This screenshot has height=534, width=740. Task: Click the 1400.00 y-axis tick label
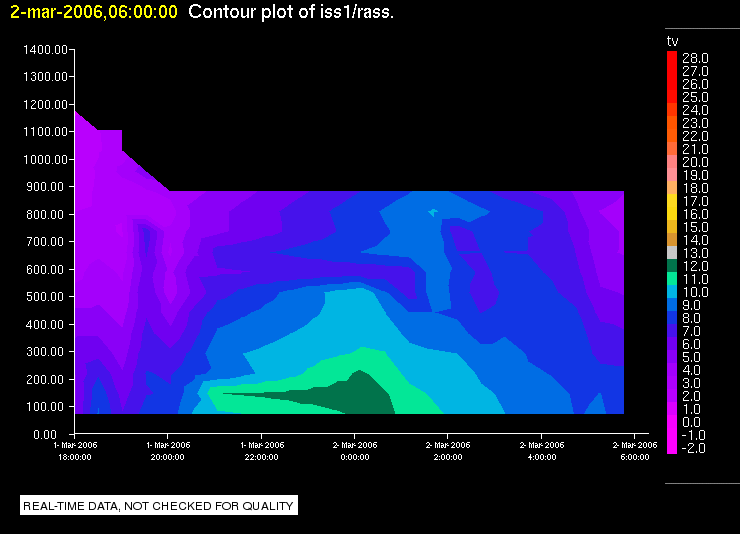(45, 50)
